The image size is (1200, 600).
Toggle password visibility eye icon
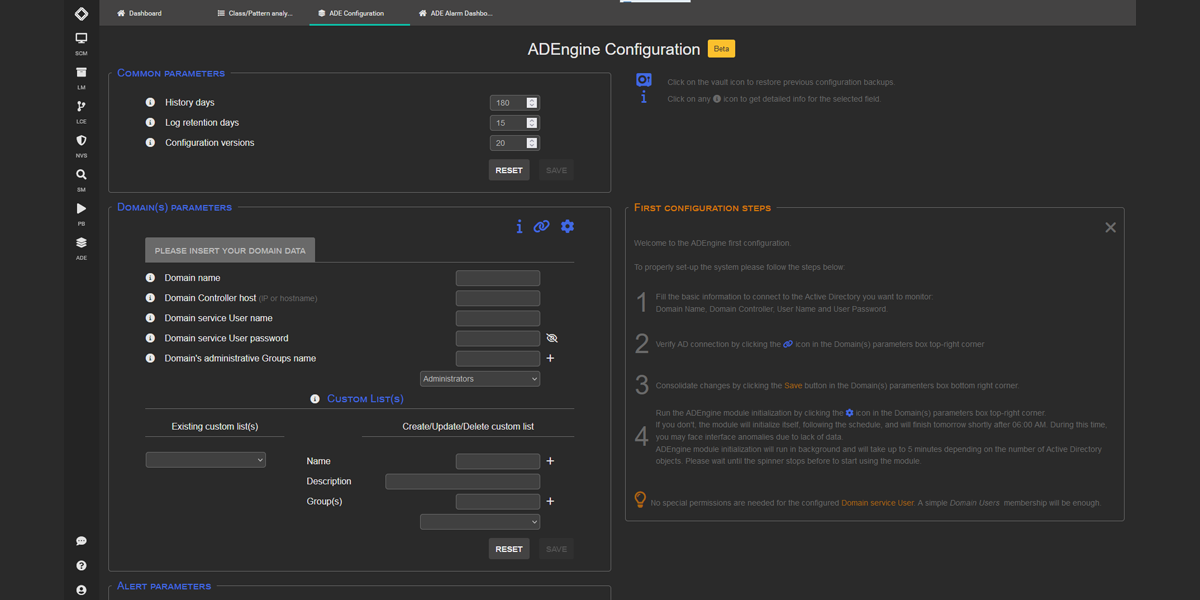552,339
